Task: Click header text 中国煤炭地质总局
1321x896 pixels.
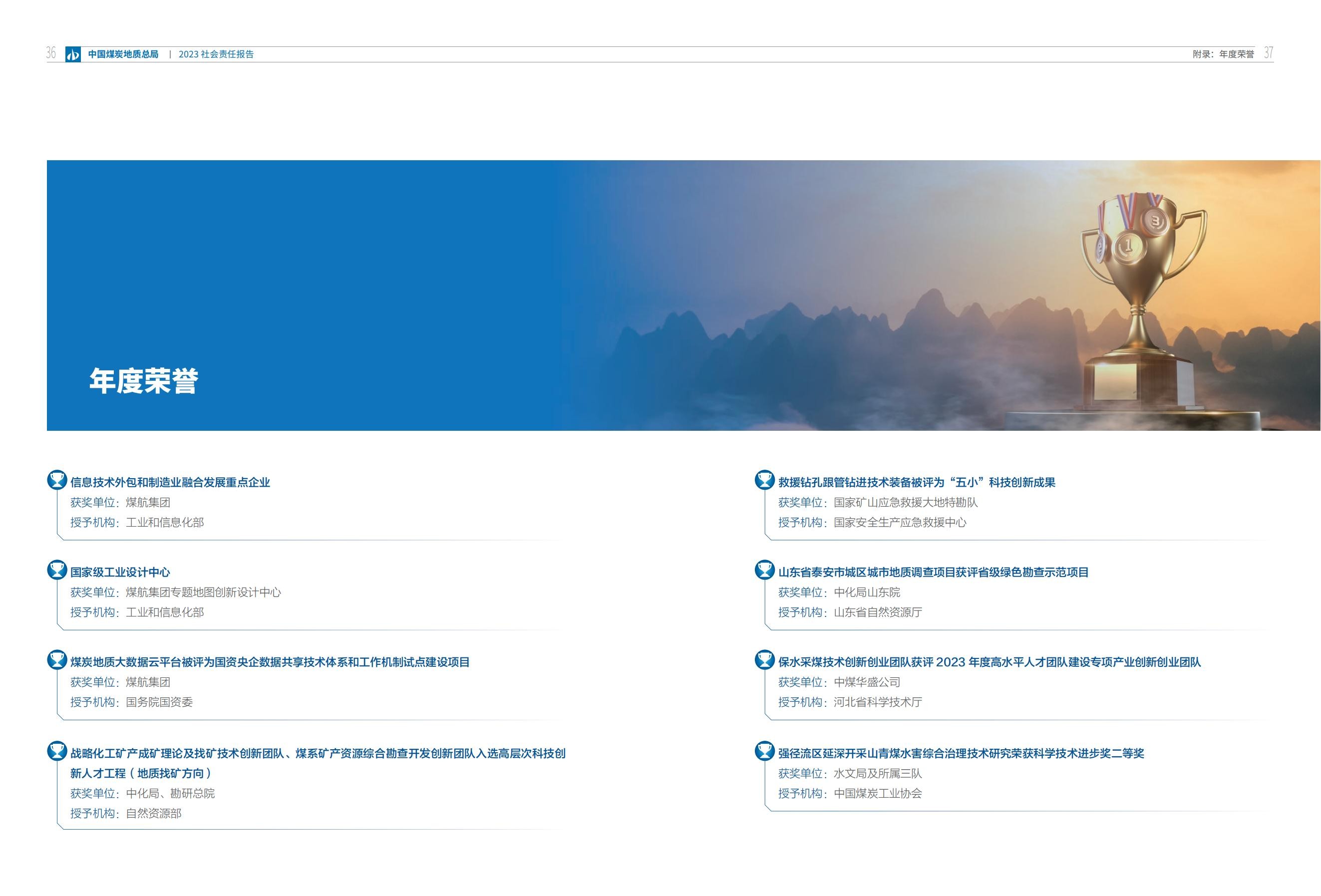Action: click(x=123, y=54)
